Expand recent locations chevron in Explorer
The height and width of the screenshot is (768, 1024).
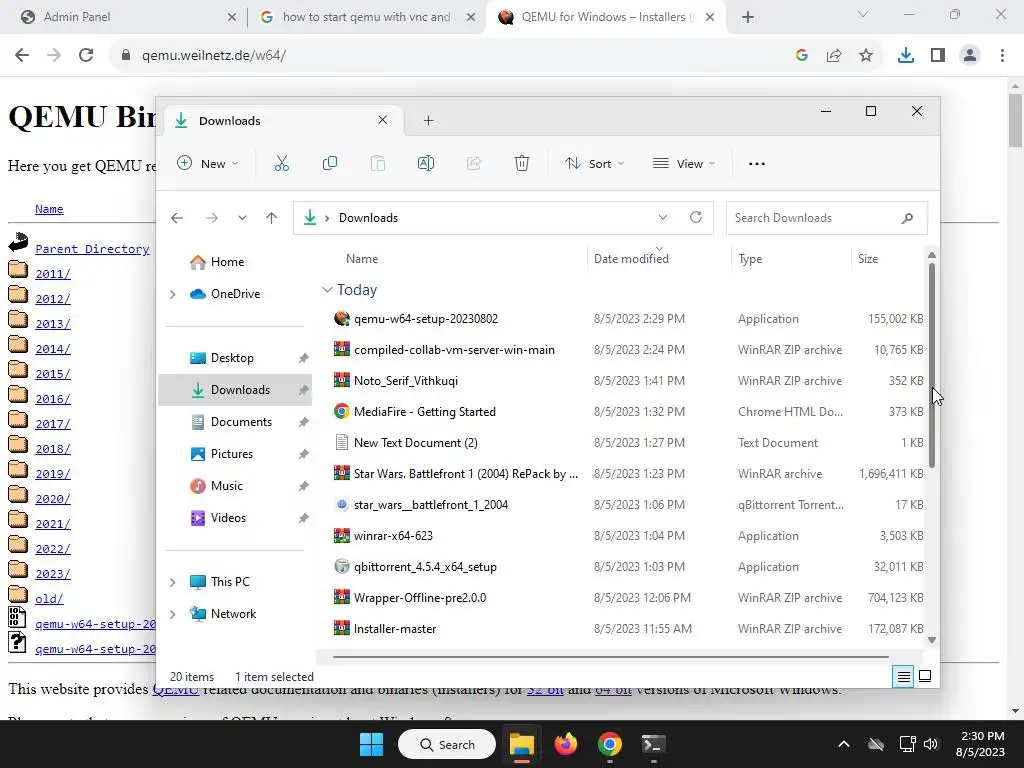[x=242, y=218]
